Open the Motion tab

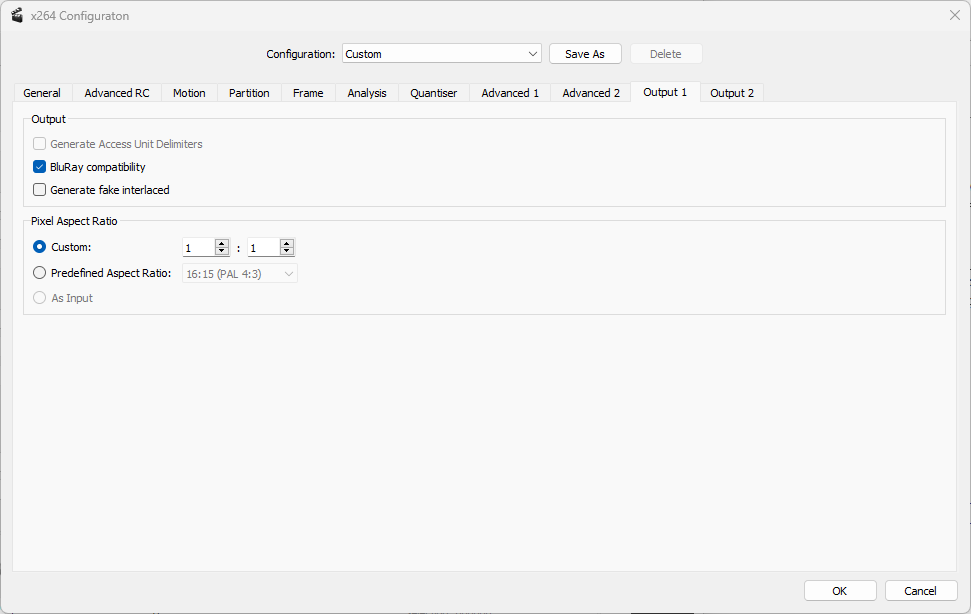click(x=189, y=93)
